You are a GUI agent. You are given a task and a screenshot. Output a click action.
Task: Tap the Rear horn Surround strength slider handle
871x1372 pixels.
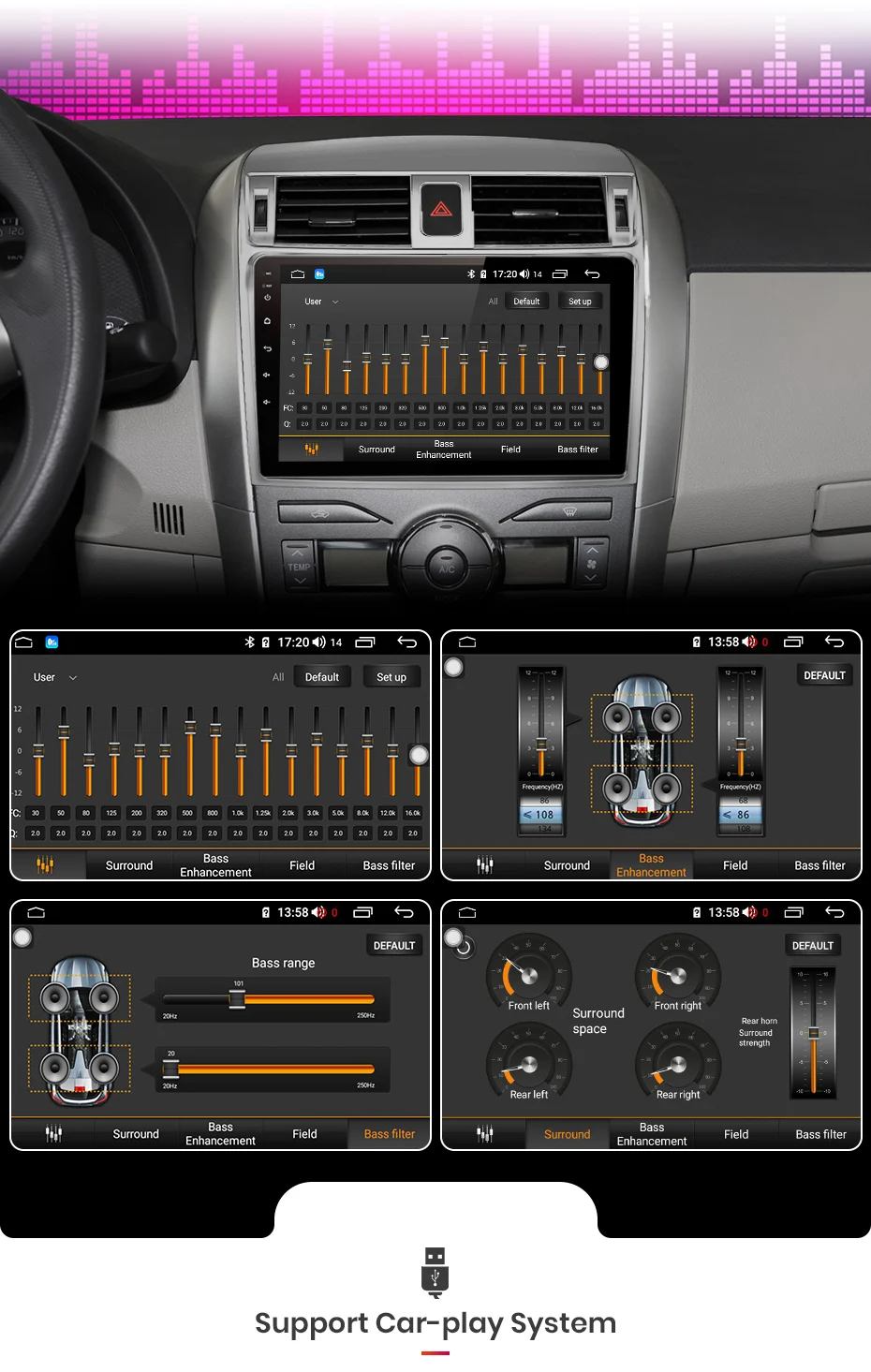pyautogui.click(x=814, y=1033)
